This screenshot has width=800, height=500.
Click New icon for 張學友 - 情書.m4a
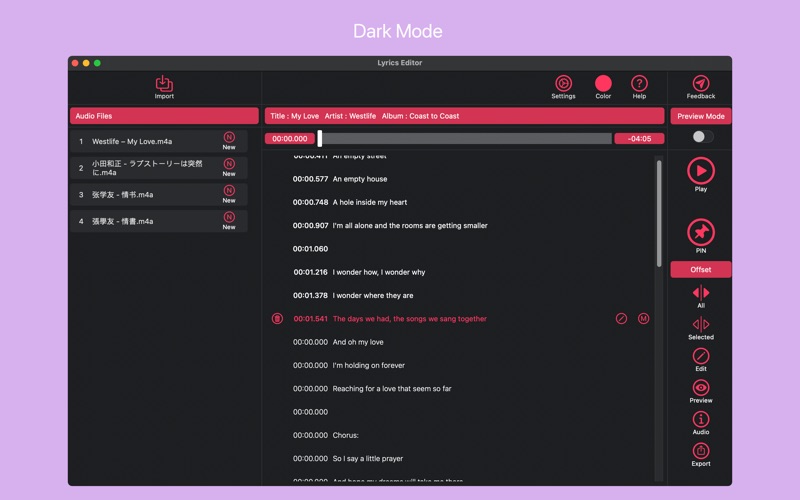pos(229,217)
